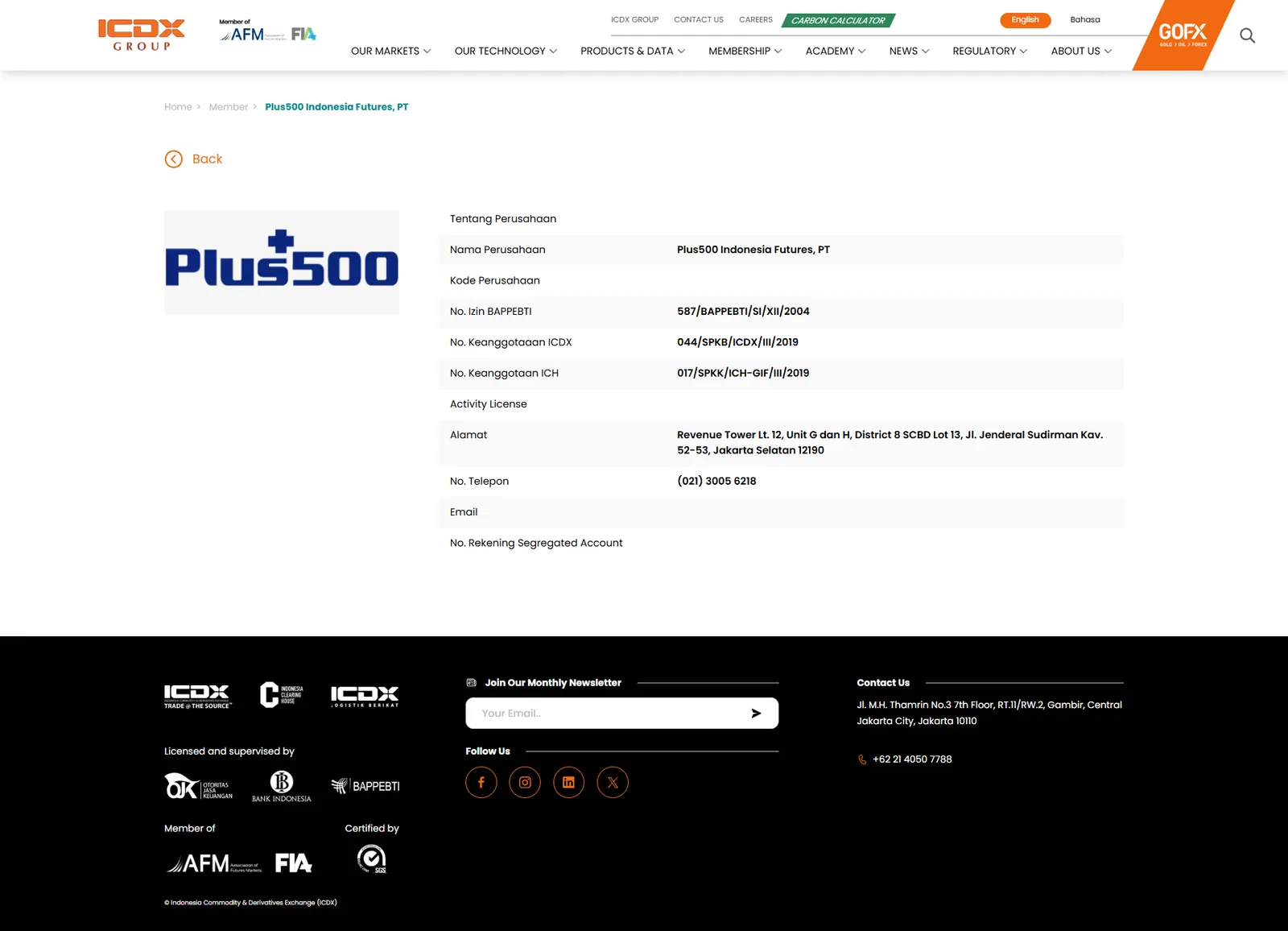The height and width of the screenshot is (931, 1288).
Task: Click the footer BAPPEBTI logo
Action: coord(365,786)
